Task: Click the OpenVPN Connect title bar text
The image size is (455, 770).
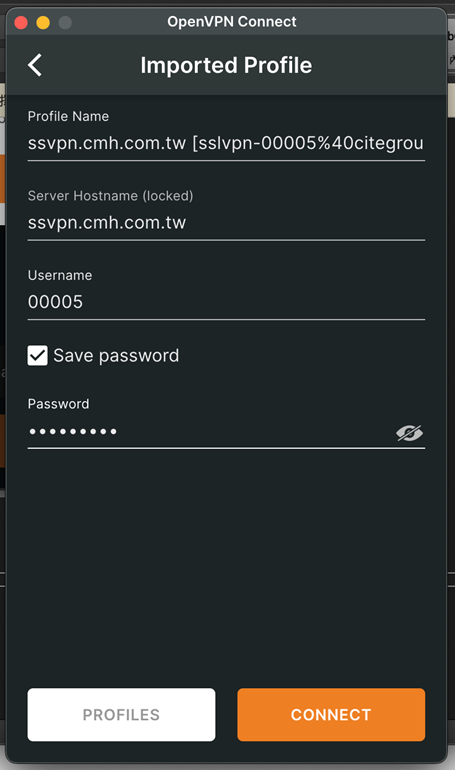Action: pyautogui.click(x=232, y=22)
